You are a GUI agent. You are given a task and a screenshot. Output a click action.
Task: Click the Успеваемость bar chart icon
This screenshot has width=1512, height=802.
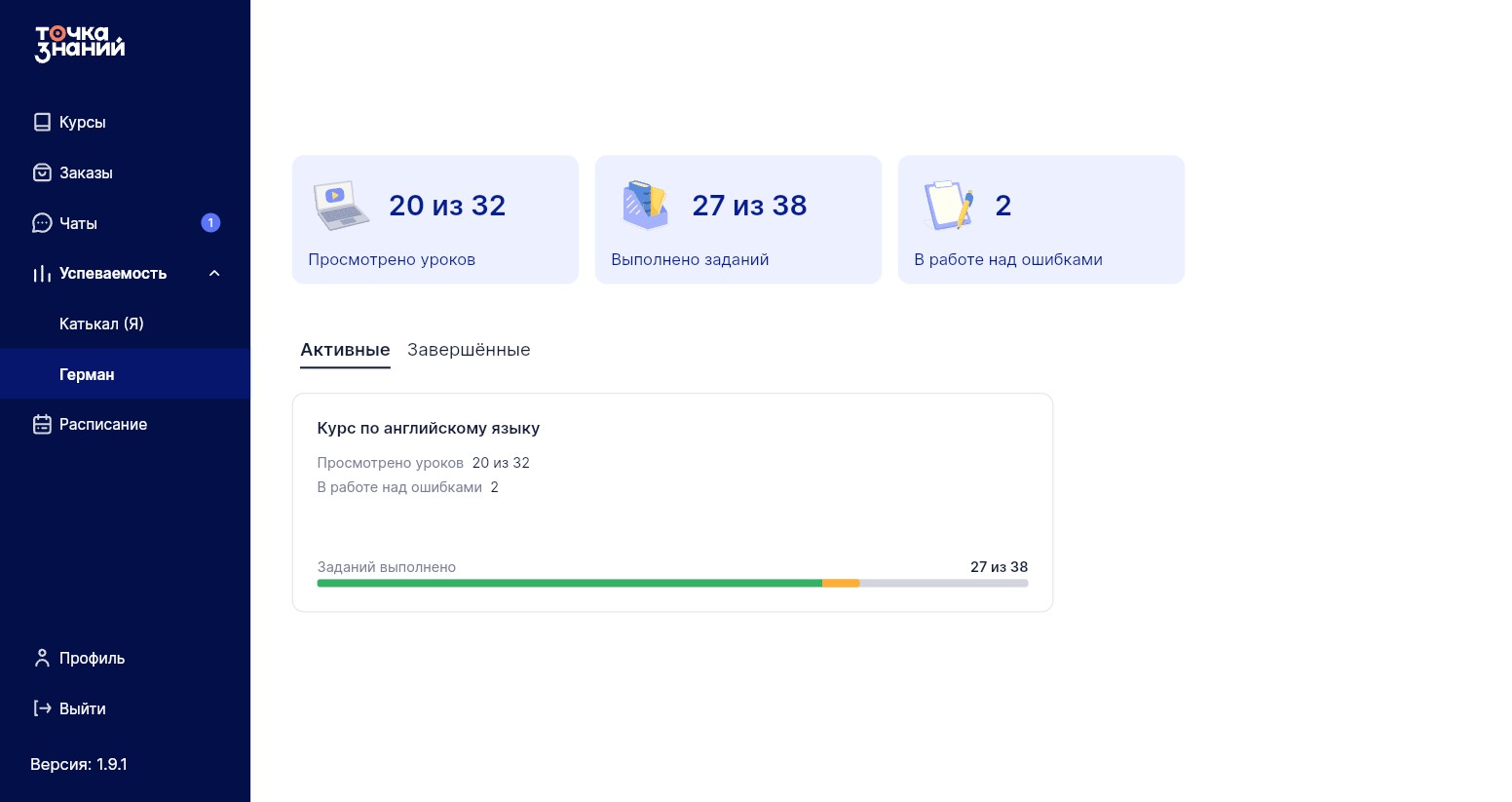point(42,274)
